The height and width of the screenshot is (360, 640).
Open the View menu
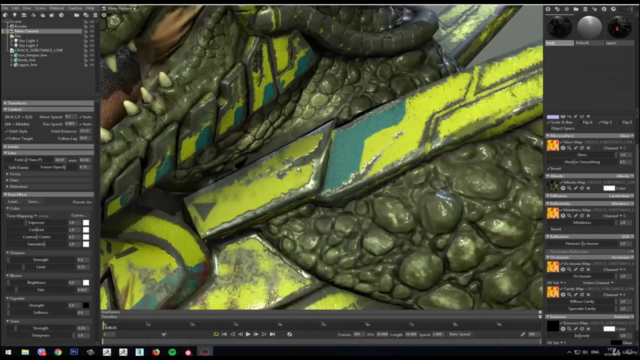pyautogui.click(x=27, y=8)
